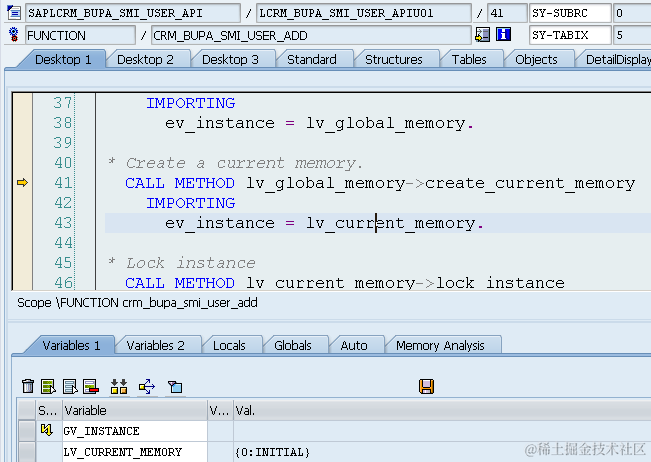Click the SAPLCRM_BUPA_SMI_USER_API program field
Screen dimensions: 651x462
(x=133, y=13)
